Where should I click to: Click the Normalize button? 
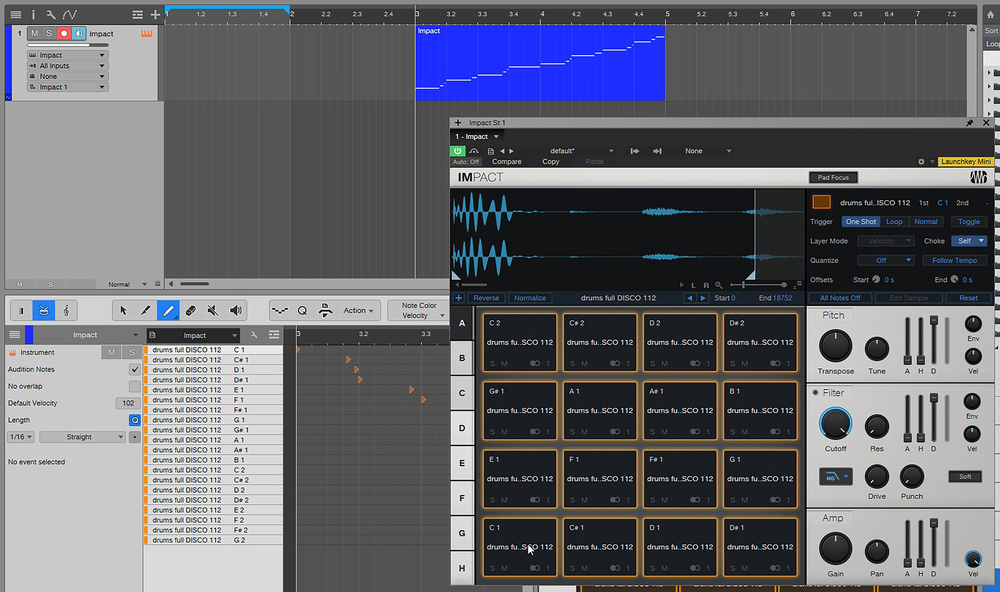[530, 298]
